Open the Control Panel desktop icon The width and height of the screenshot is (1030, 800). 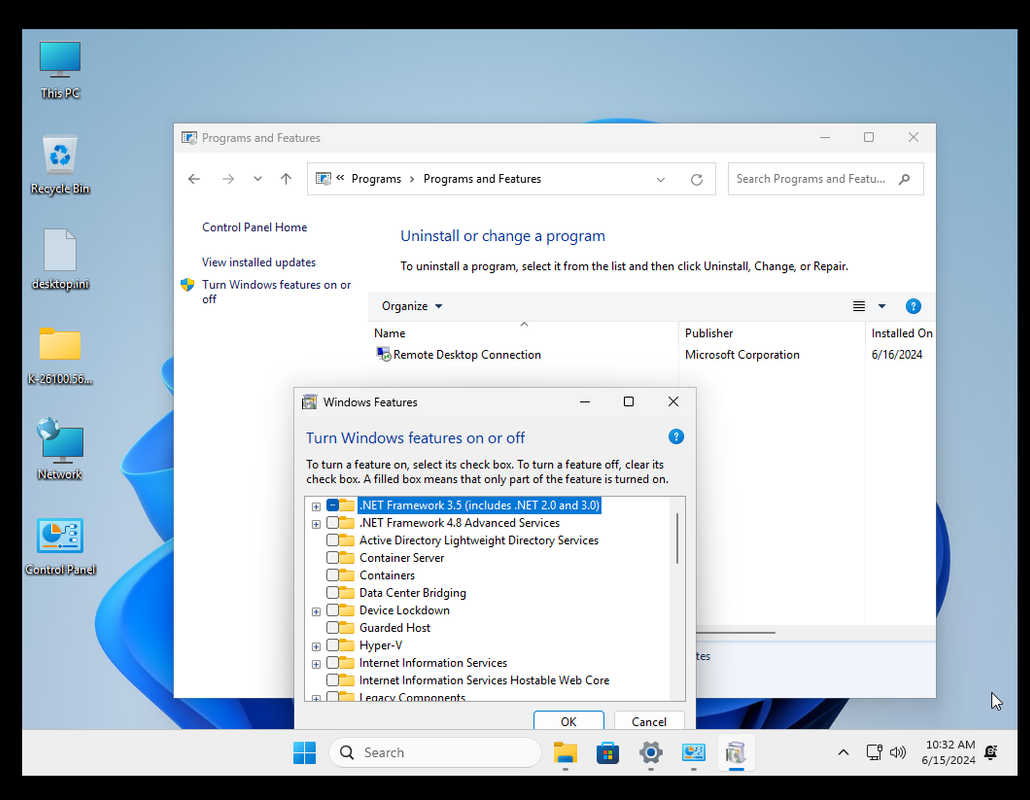coord(60,546)
